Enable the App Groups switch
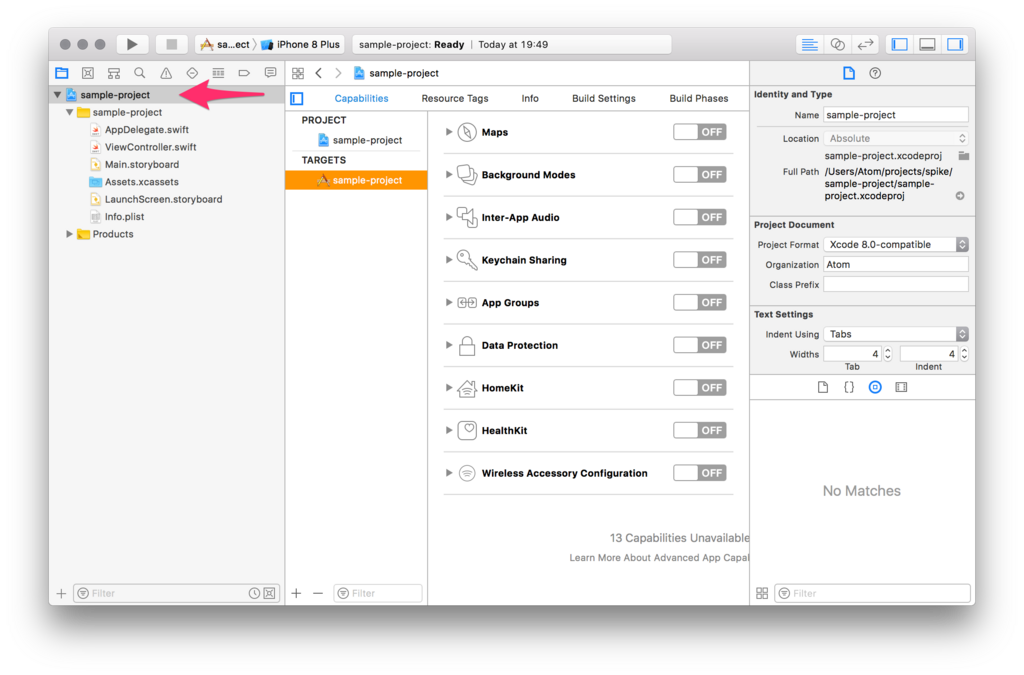The image size is (1024, 675). pos(699,302)
